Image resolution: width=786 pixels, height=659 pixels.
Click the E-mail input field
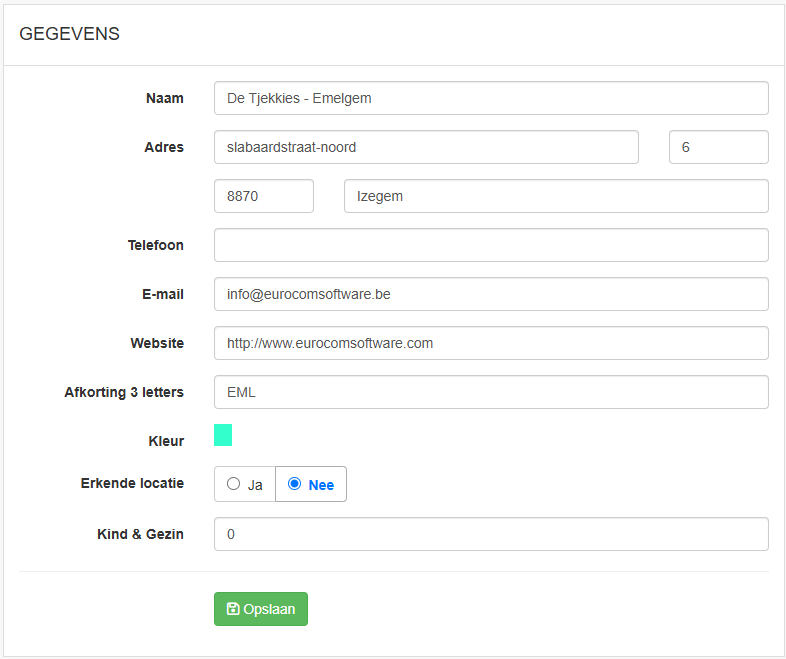tap(491, 294)
